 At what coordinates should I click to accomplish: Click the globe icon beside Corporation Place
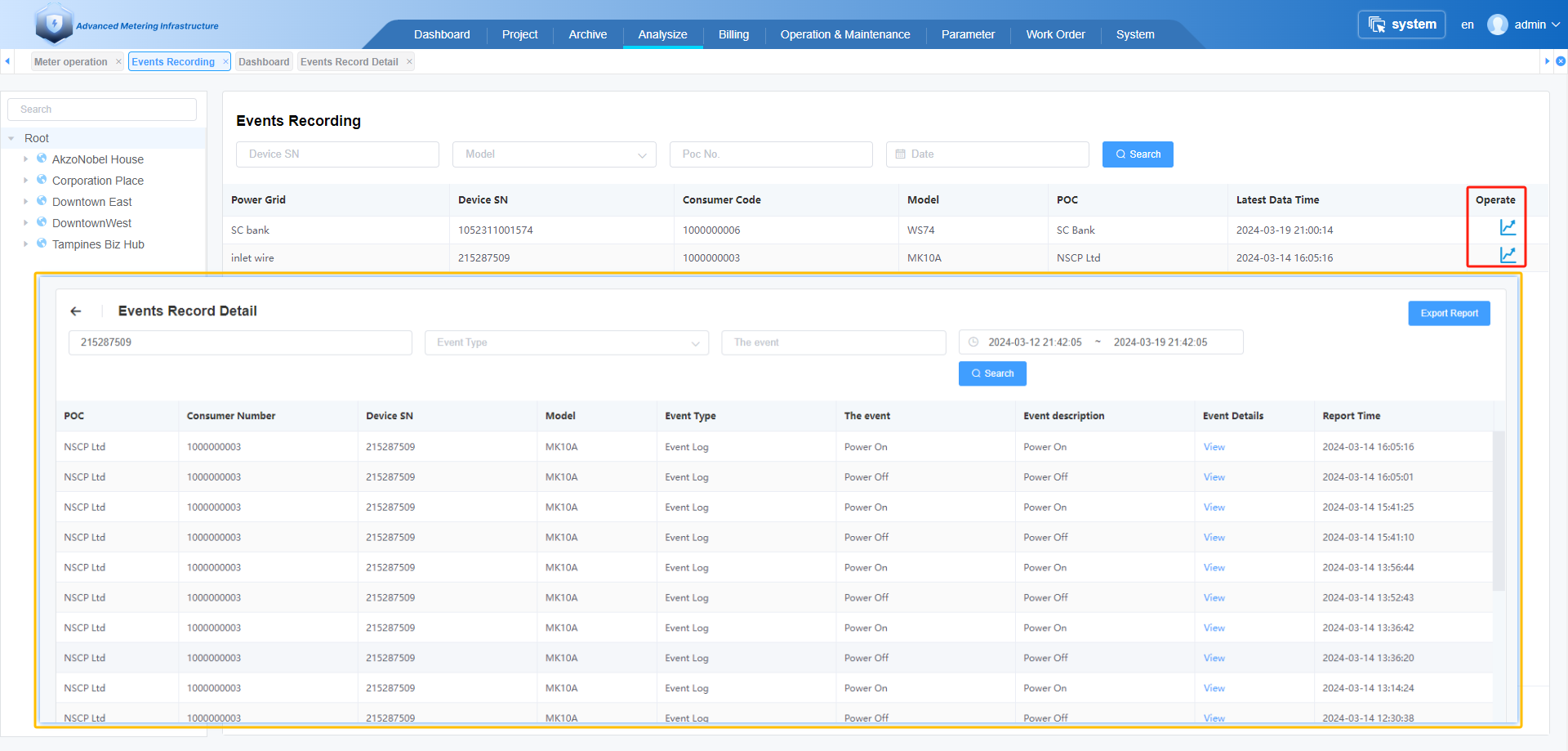coord(42,180)
